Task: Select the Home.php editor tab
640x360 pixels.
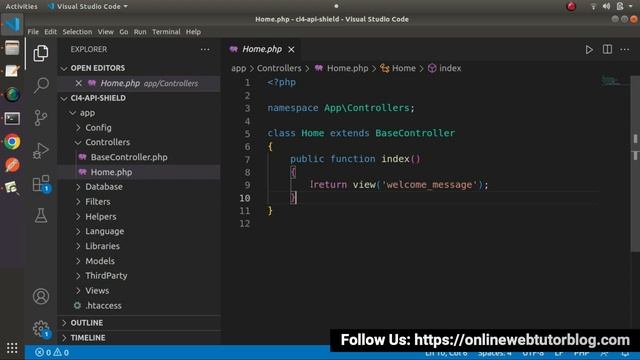Action: tap(261, 49)
